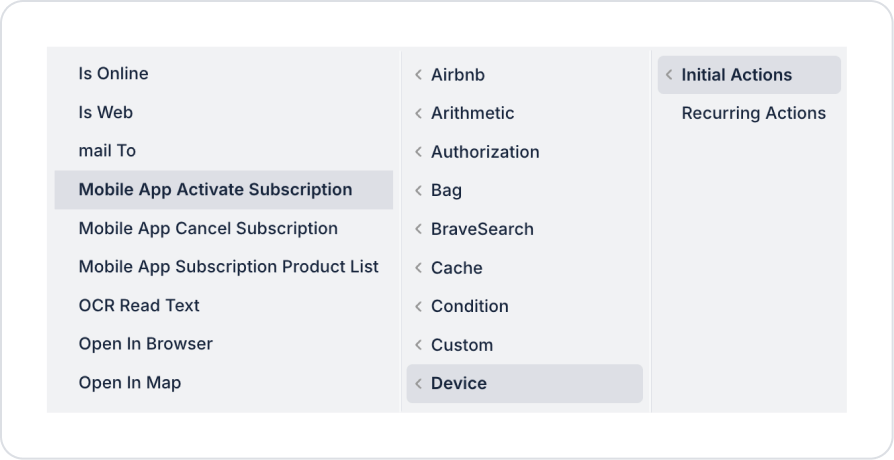Click the chevron beside Cache

click(418, 268)
